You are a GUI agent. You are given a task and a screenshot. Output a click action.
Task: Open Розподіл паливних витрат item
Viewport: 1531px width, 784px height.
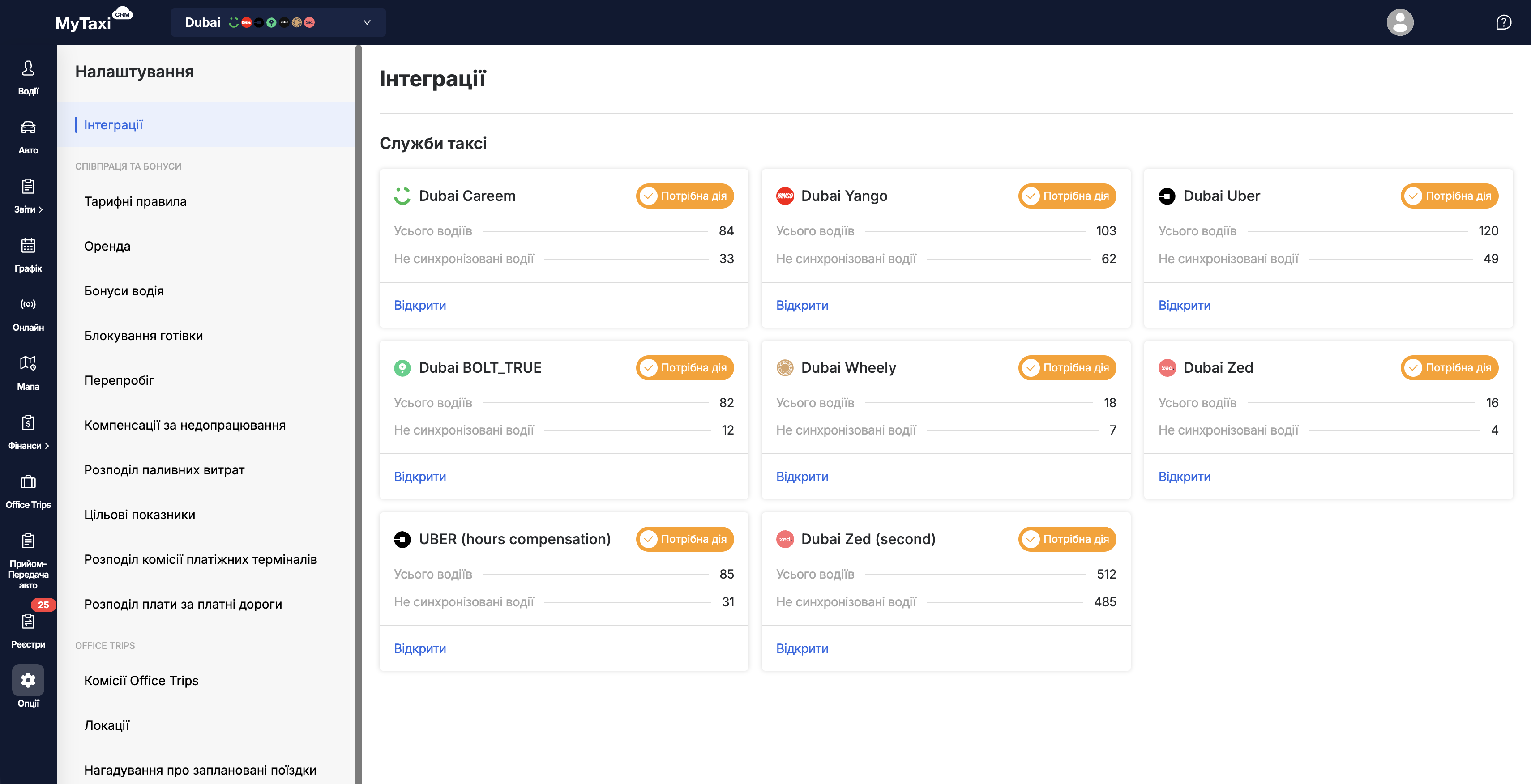click(206, 470)
